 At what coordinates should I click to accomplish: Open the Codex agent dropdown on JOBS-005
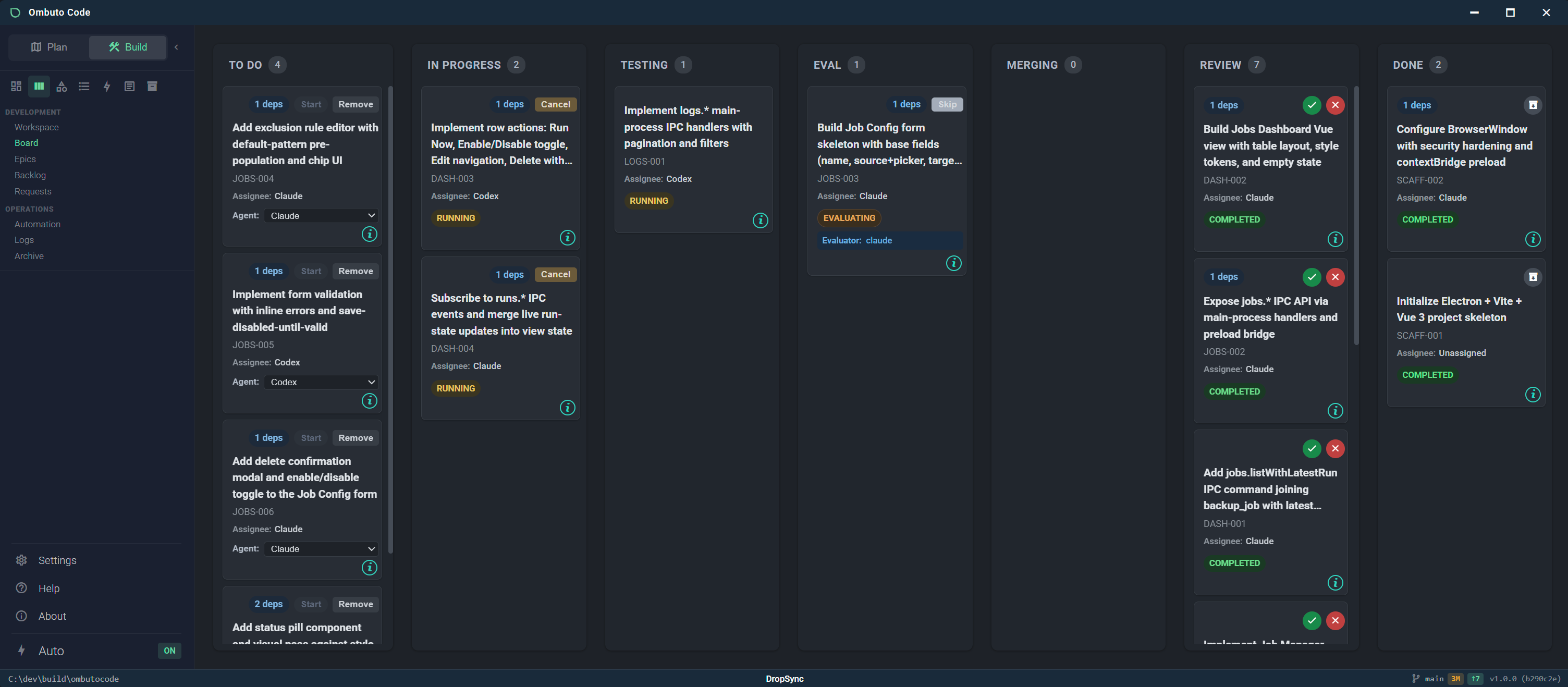(x=321, y=382)
